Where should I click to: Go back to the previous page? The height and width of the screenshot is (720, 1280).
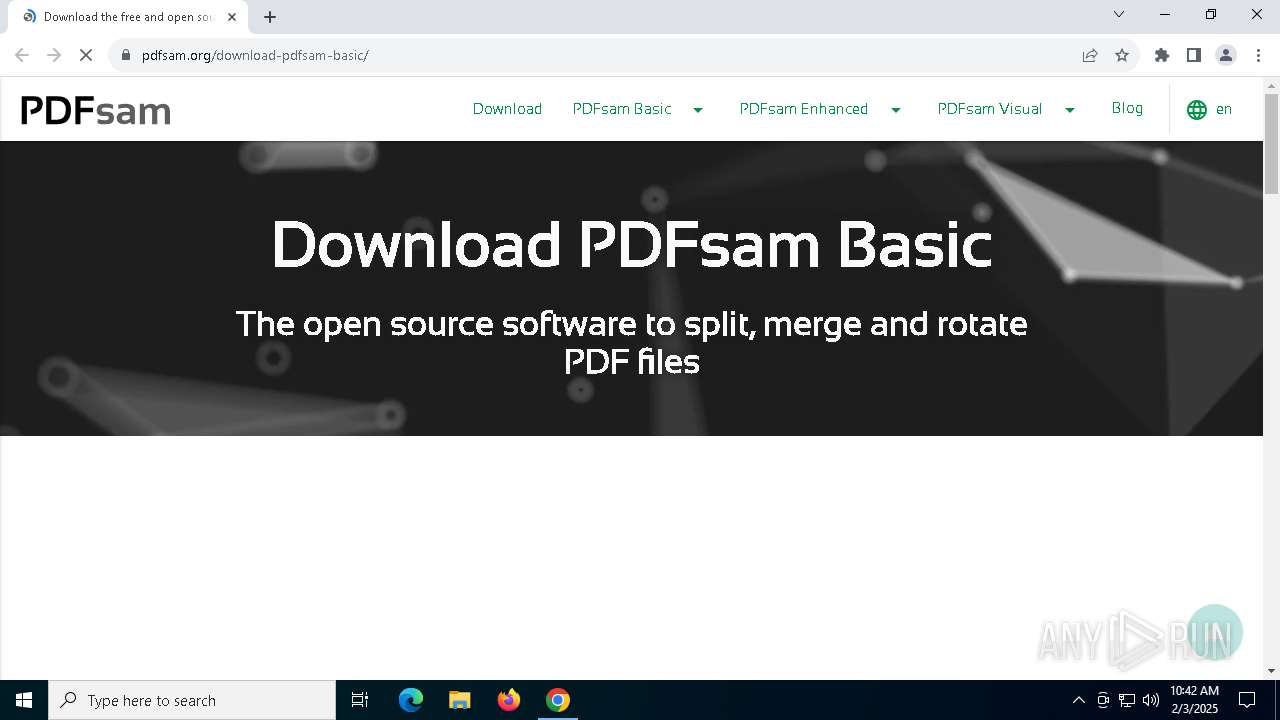[x=22, y=55]
